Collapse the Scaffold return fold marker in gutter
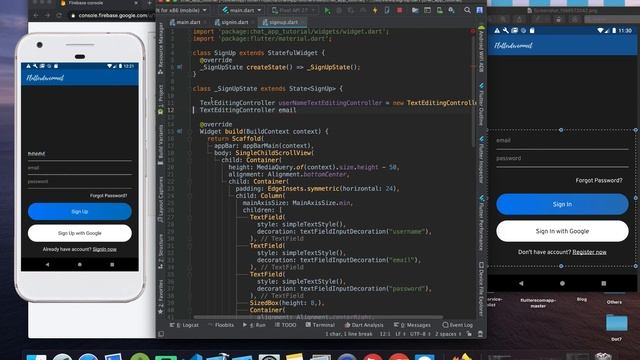Image resolution: width=640 pixels, height=360 pixels. (190, 139)
